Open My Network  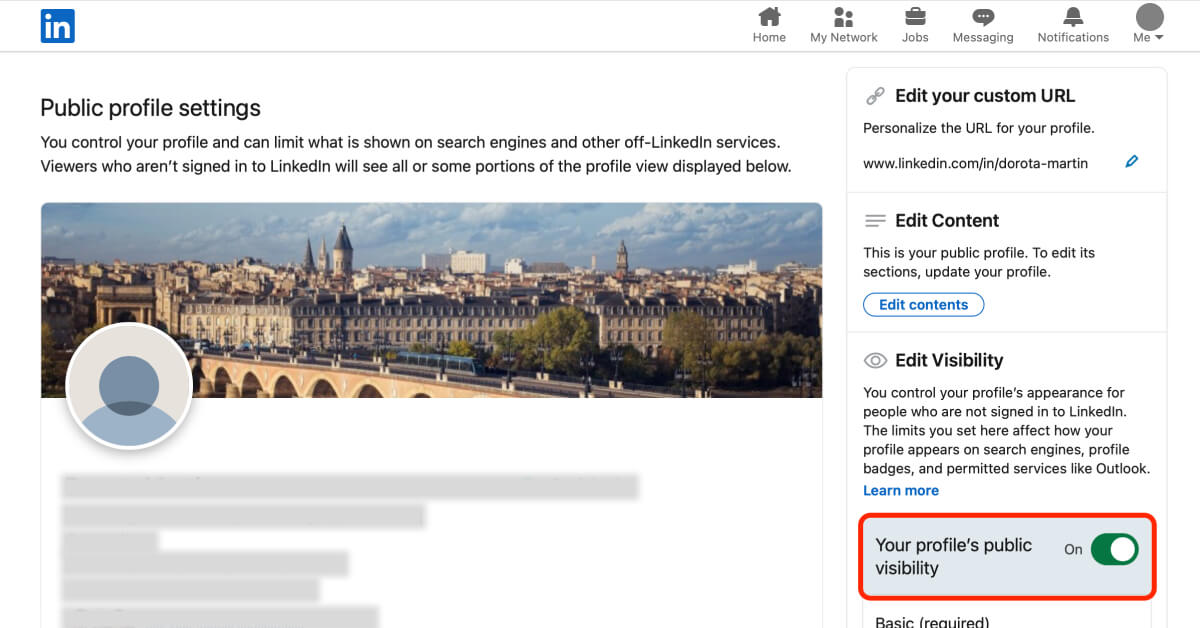point(843,25)
